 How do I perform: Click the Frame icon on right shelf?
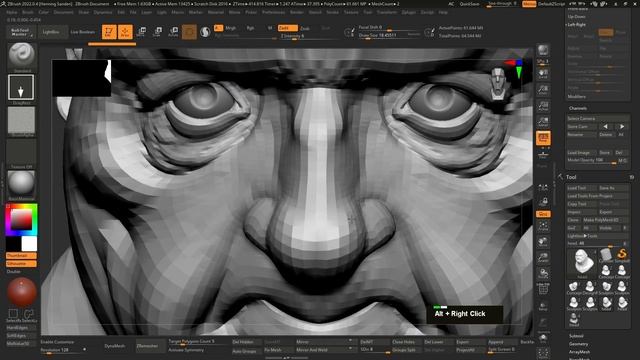coord(543,225)
